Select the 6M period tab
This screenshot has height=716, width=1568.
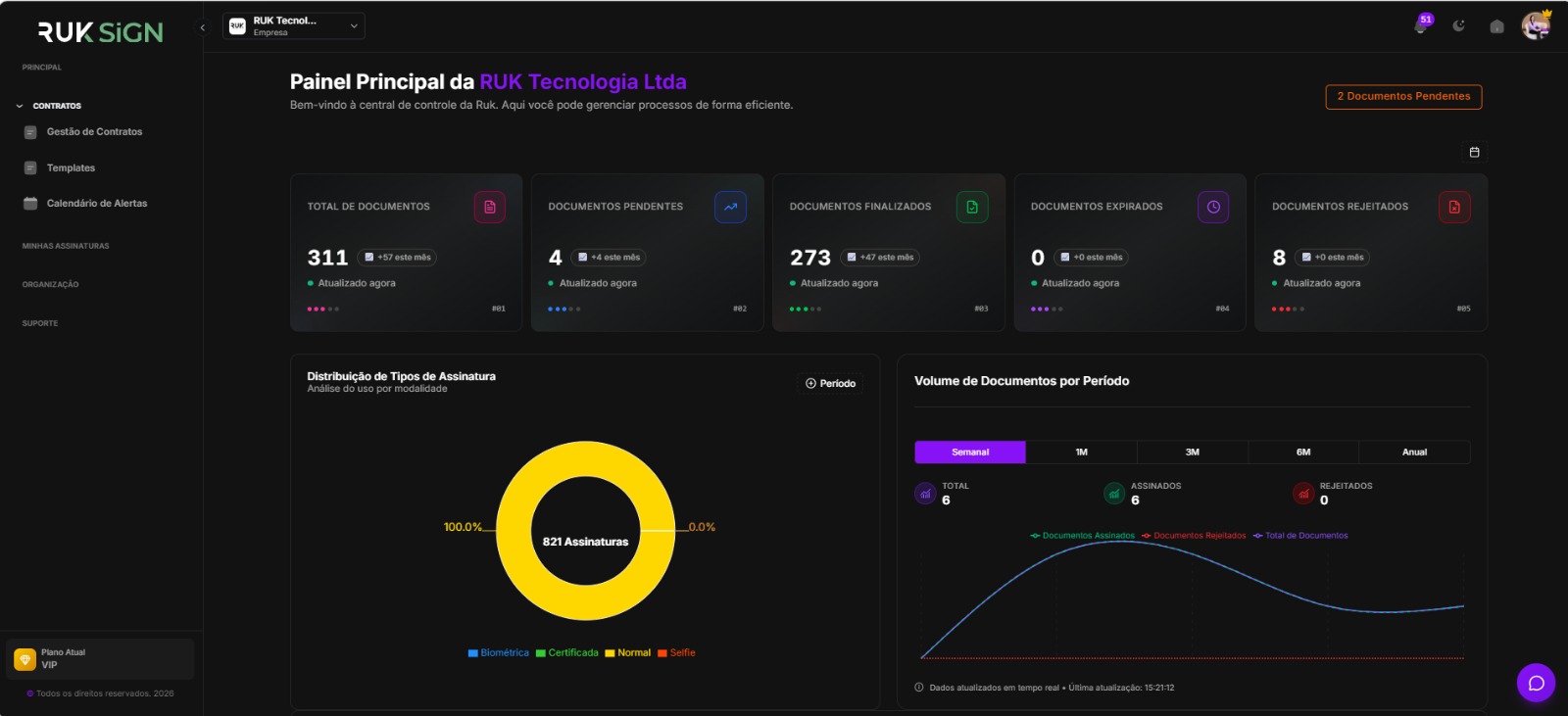coord(1303,452)
